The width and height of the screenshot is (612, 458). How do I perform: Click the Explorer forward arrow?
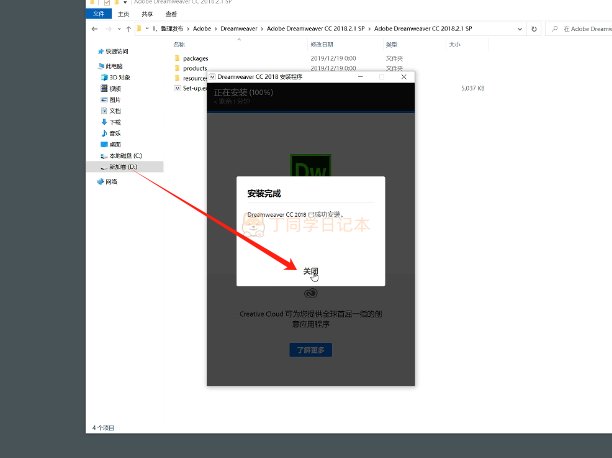click(x=109, y=29)
